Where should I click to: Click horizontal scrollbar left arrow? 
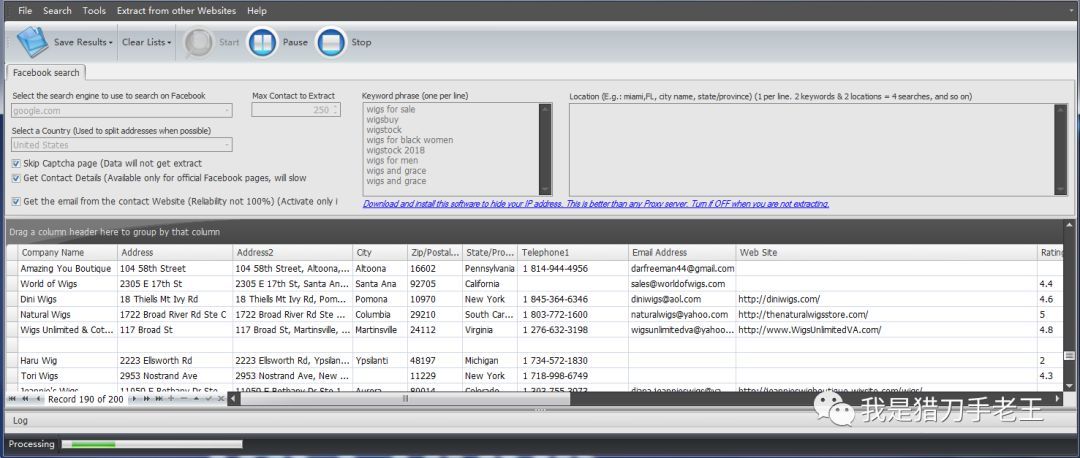pyautogui.click(x=233, y=399)
